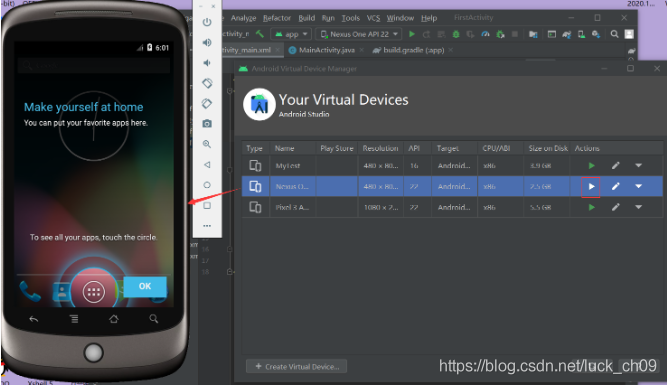The height and width of the screenshot is (385, 667).
Task: Sort devices by Size on Disk header
Action: [x=548, y=148]
